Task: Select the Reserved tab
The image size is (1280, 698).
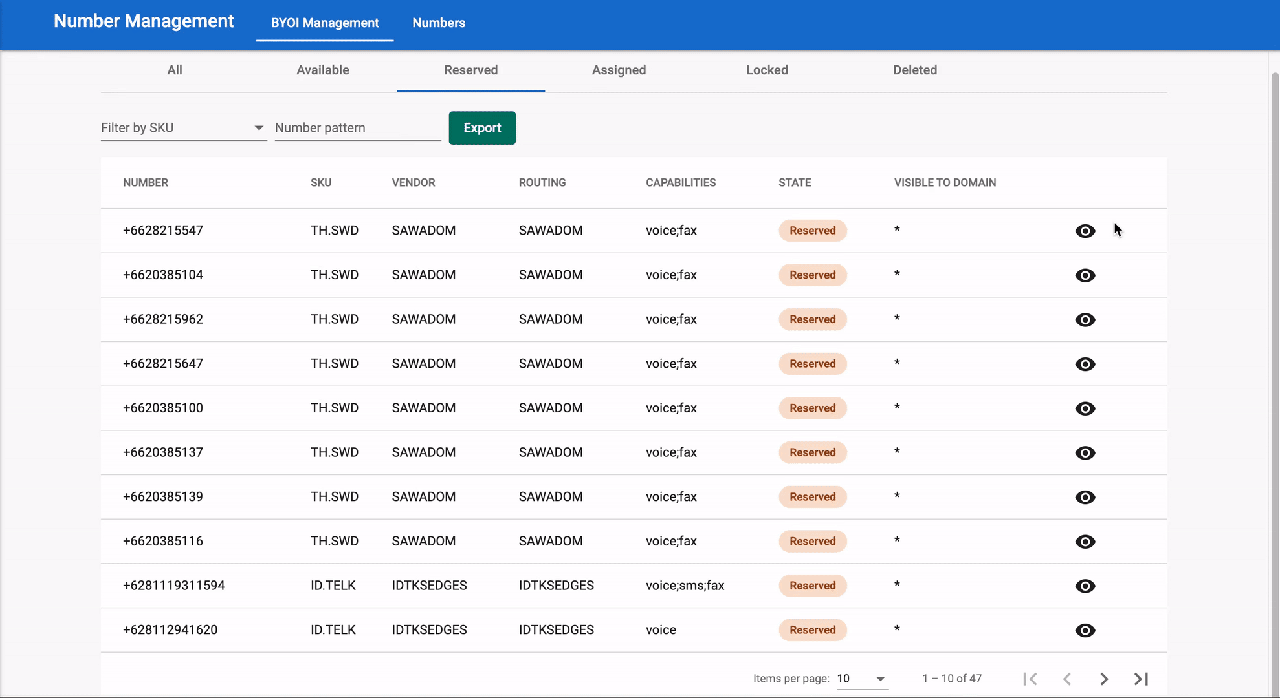Action: [x=471, y=70]
